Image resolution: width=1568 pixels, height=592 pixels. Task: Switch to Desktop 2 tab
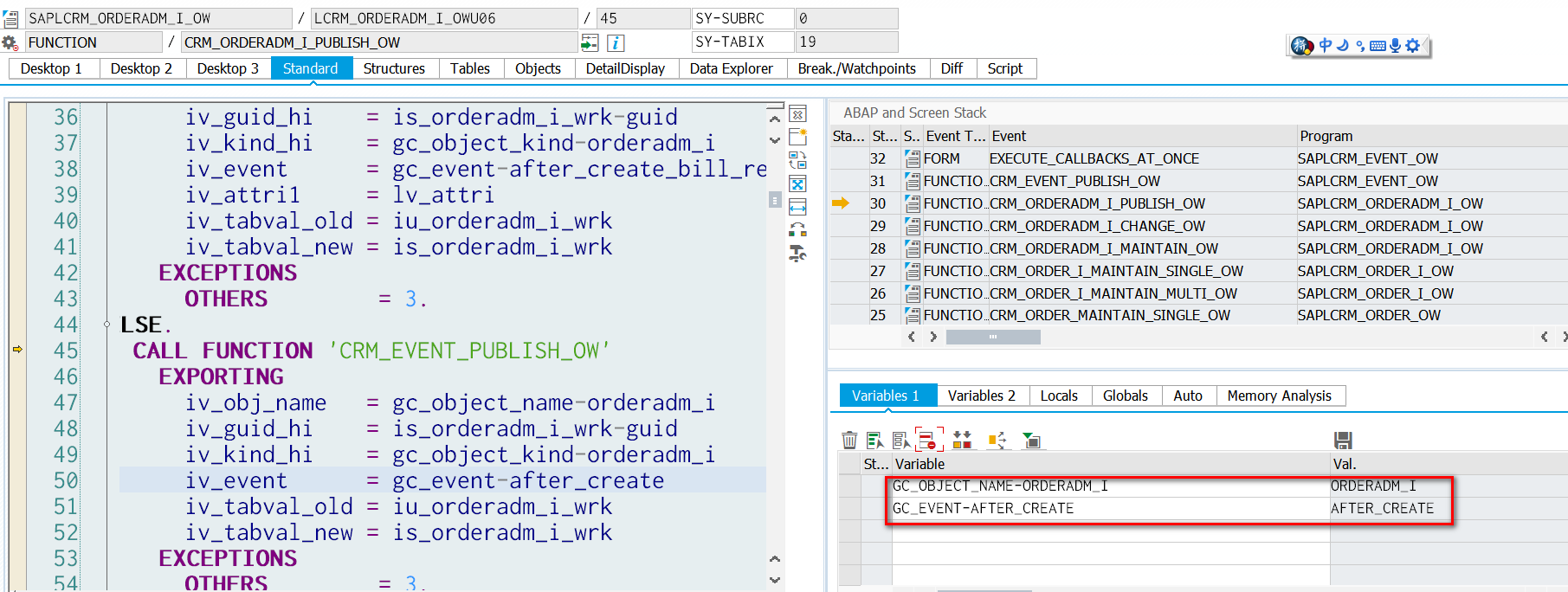click(141, 68)
